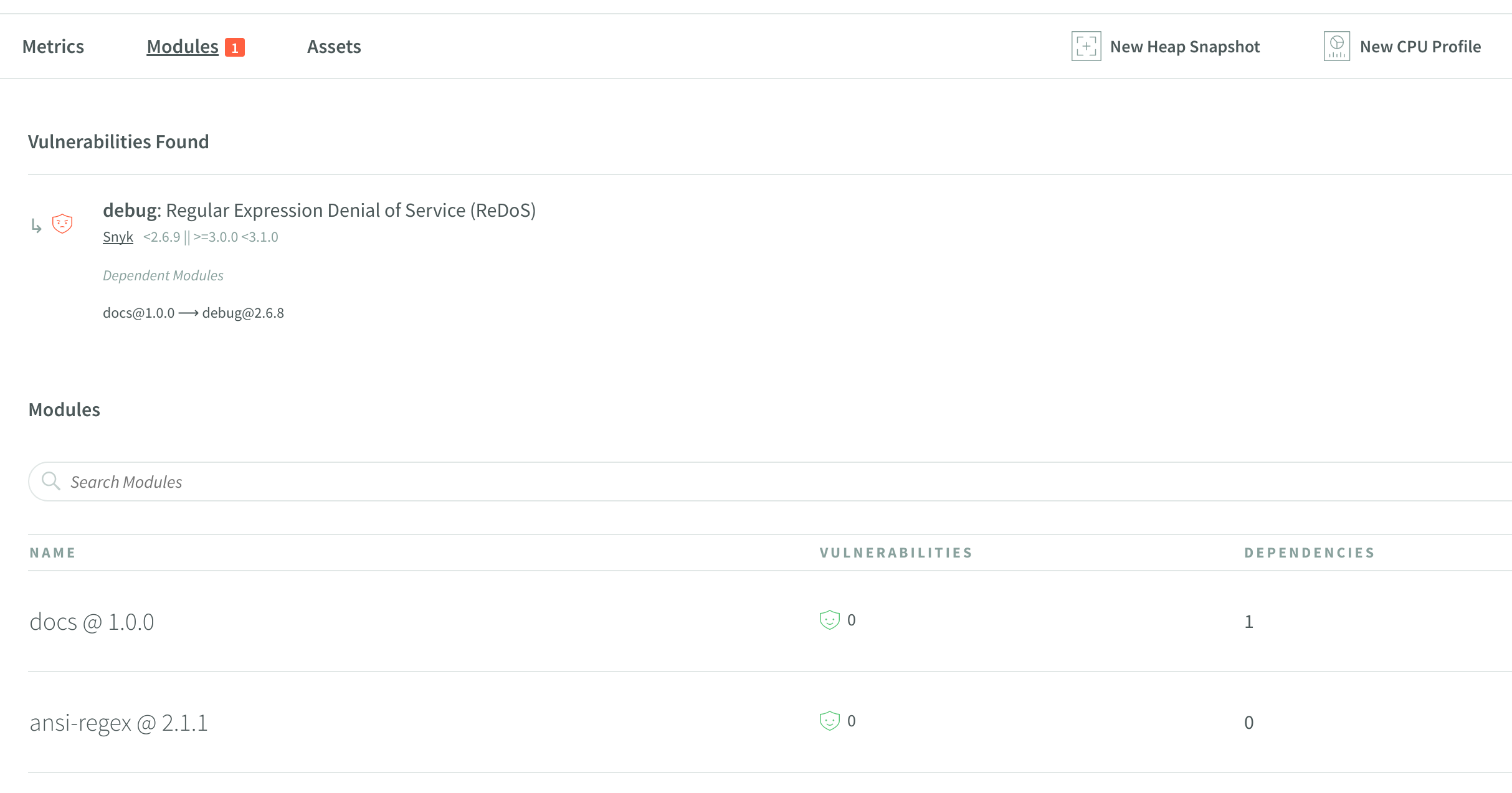Image resolution: width=1512 pixels, height=793 pixels.
Task: Click the search magnifier icon in Modules
Action: point(51,482)
